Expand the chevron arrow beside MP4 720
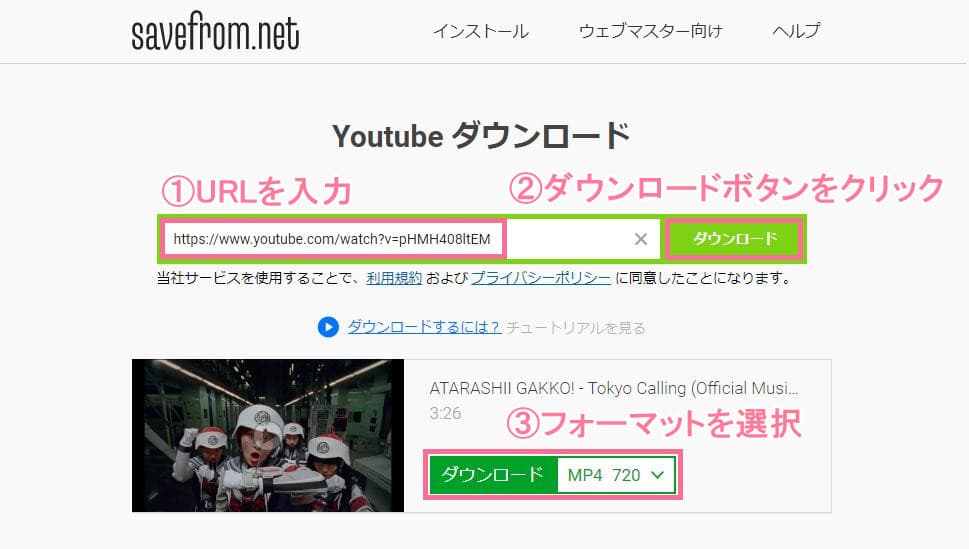Viewport: 969px width, 549px height. (x=658, y=475)
